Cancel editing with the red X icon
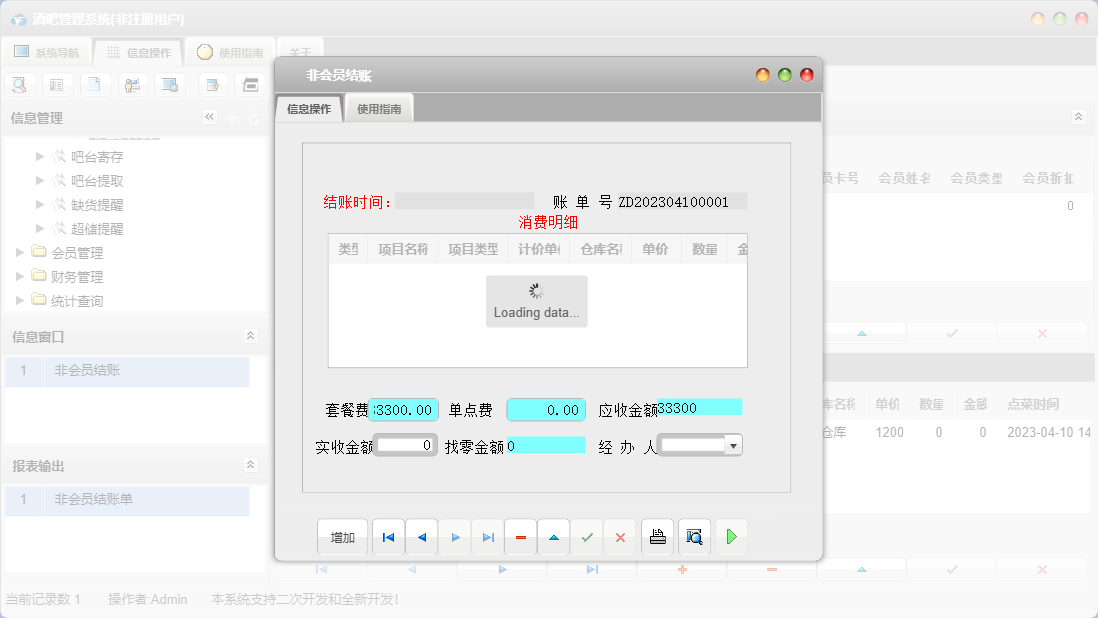 click(620, 537)
